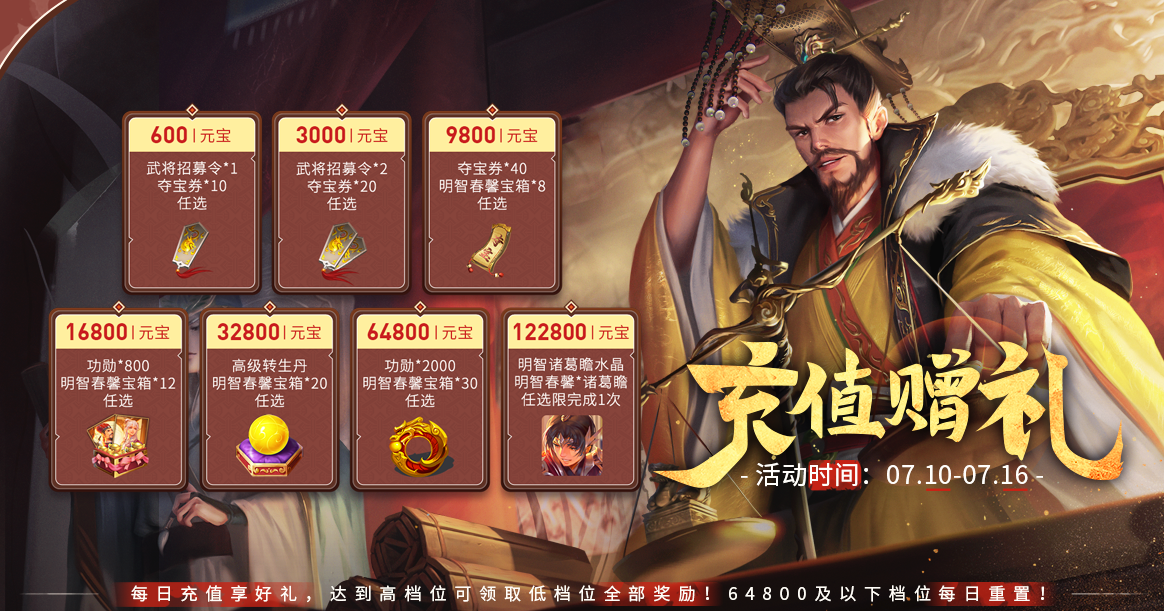Click the 16800 元宝 tier header
The height and width of the screenshot is (611, 1164).
(118, 332)
